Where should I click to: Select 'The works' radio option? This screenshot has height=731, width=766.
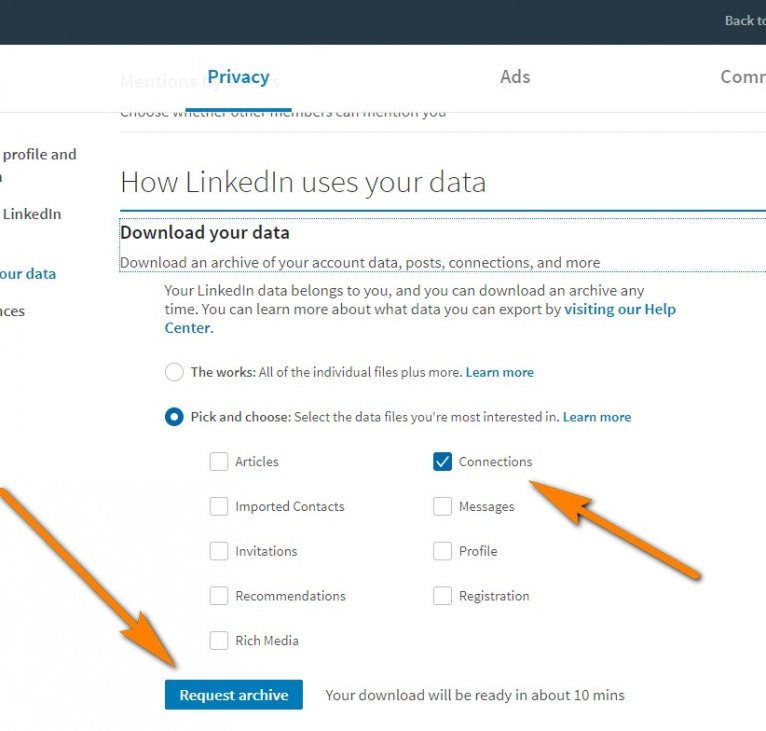pos(174,372)
